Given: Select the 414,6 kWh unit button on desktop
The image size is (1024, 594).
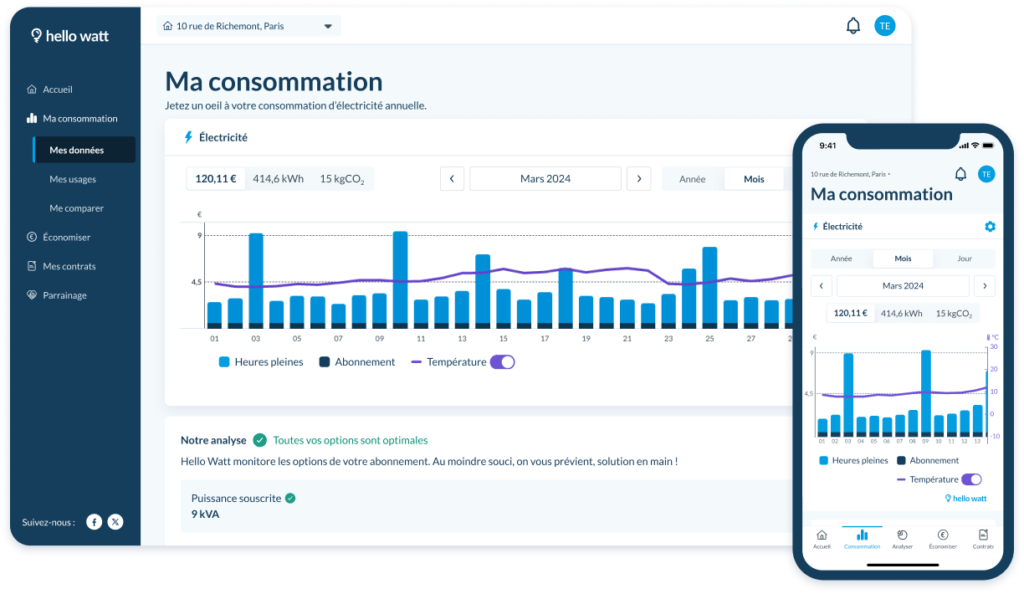Looking at the screenshot, I should [278, 179].
